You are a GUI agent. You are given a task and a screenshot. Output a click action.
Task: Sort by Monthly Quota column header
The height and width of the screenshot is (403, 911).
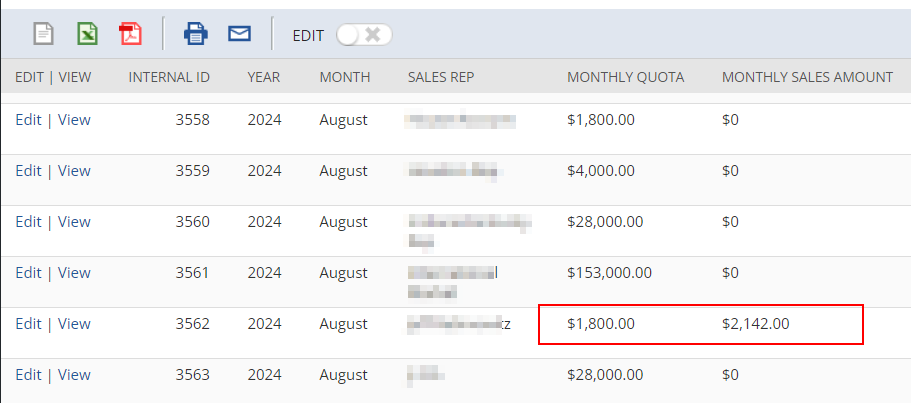625,77
